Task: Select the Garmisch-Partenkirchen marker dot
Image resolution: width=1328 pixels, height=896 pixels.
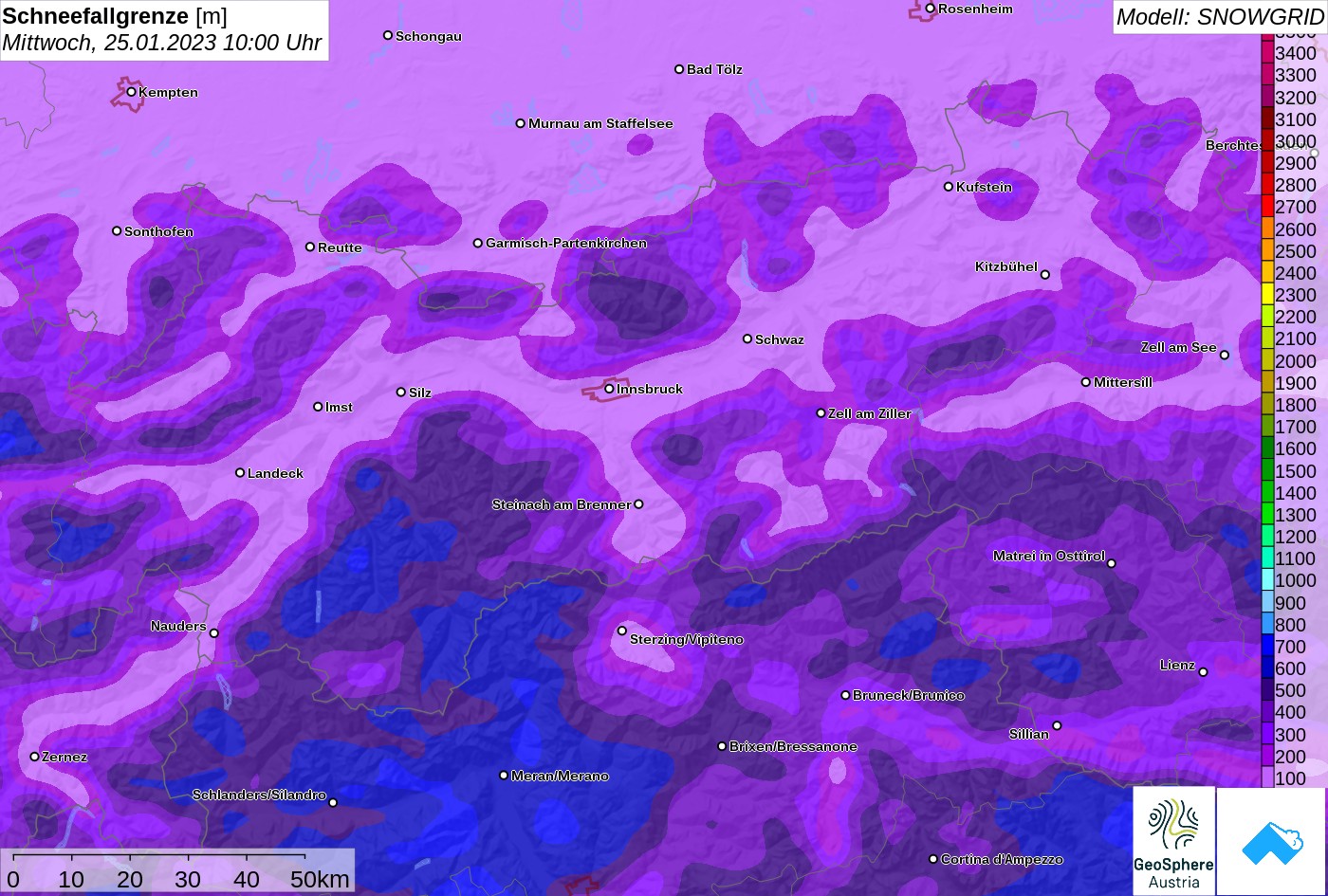Action: coord(478,243)
